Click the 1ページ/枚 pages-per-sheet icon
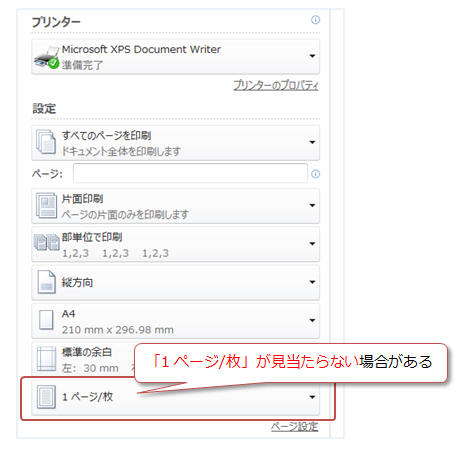 click(46, 397)
